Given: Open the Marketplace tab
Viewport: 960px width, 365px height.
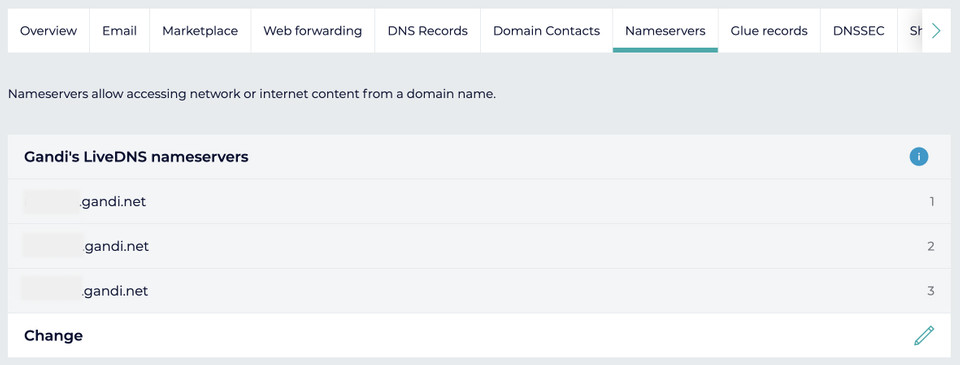Looking at the screenshot, I should click(x=200, y=31).
